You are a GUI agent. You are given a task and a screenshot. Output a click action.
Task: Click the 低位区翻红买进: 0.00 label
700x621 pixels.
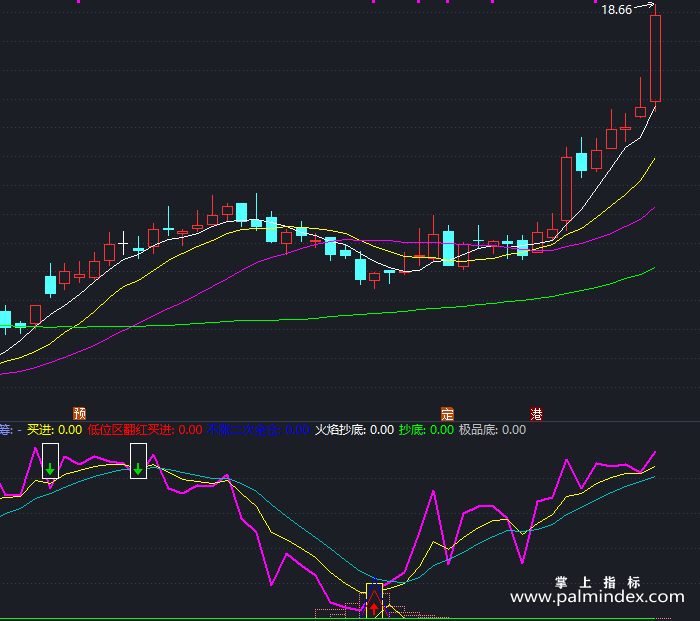(145, 430)
